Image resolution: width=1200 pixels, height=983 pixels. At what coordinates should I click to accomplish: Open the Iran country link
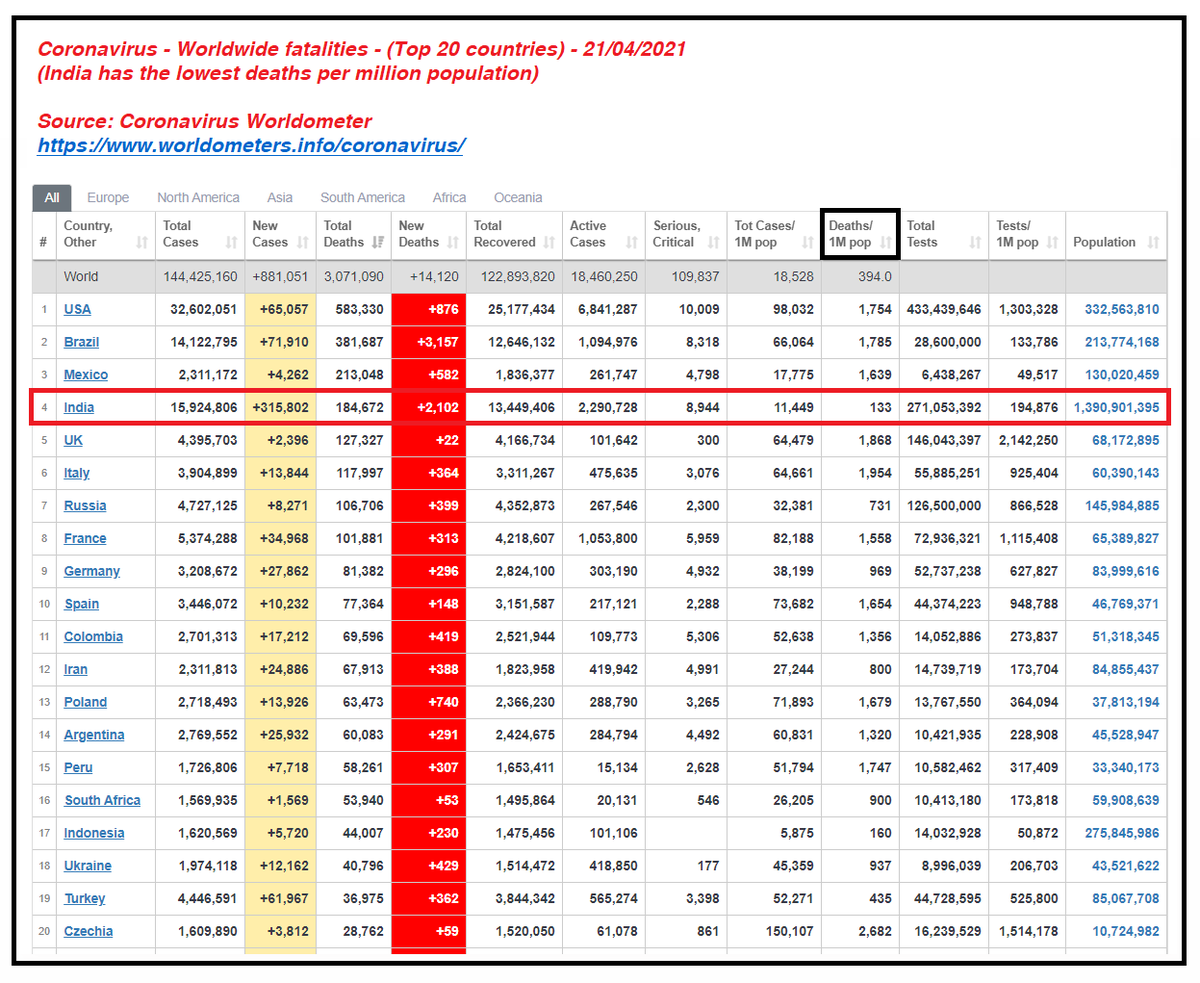(76, 669)
